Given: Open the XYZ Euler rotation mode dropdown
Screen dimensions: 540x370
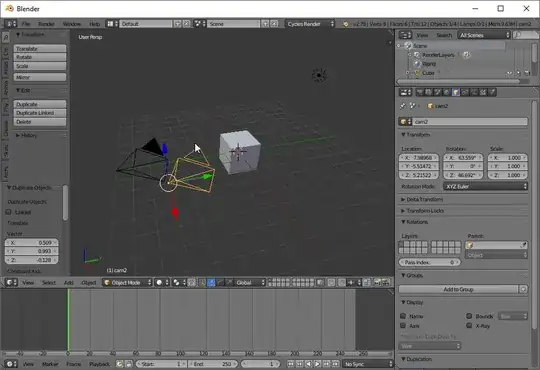Looking at the screenshot, I should (x=485, y=186).
